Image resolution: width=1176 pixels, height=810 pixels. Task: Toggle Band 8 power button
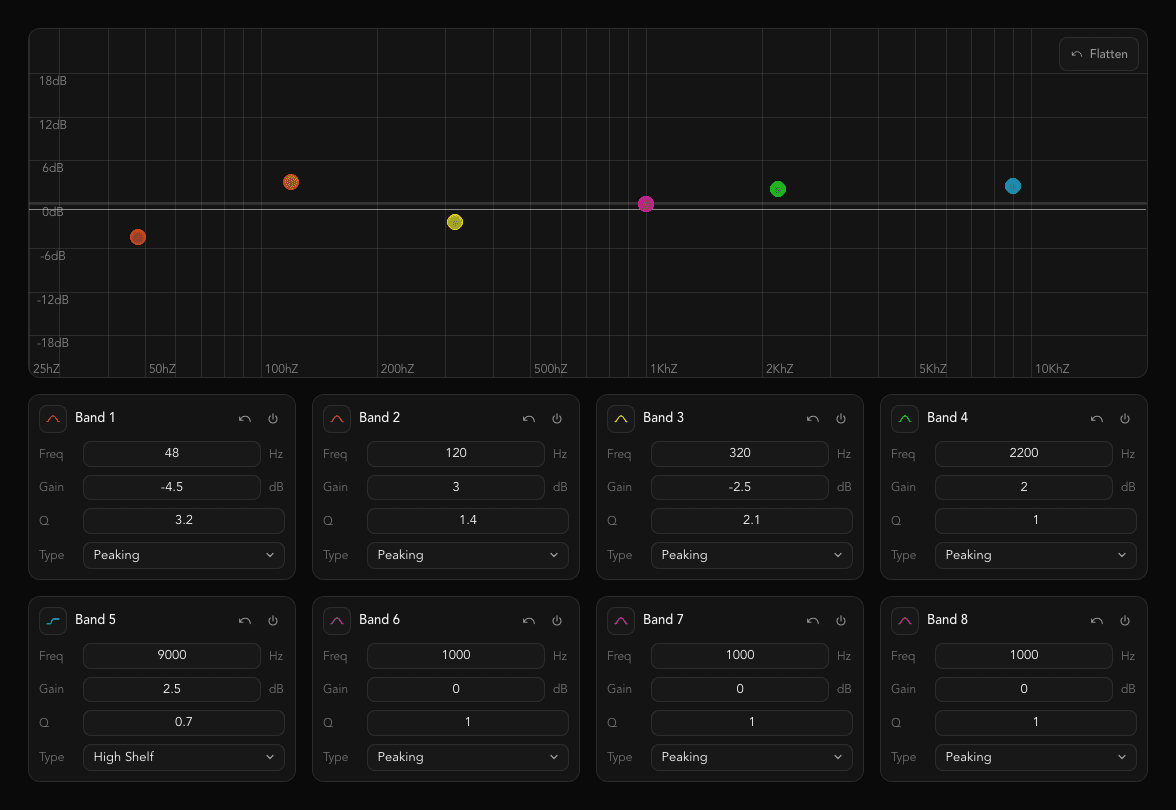pos(1125,620)
